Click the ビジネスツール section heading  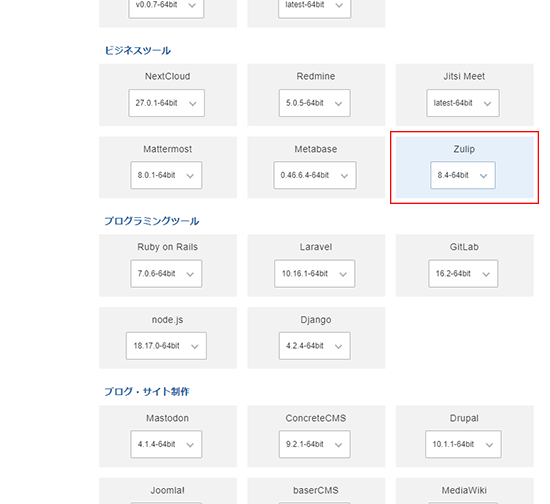tap(138, 51)
